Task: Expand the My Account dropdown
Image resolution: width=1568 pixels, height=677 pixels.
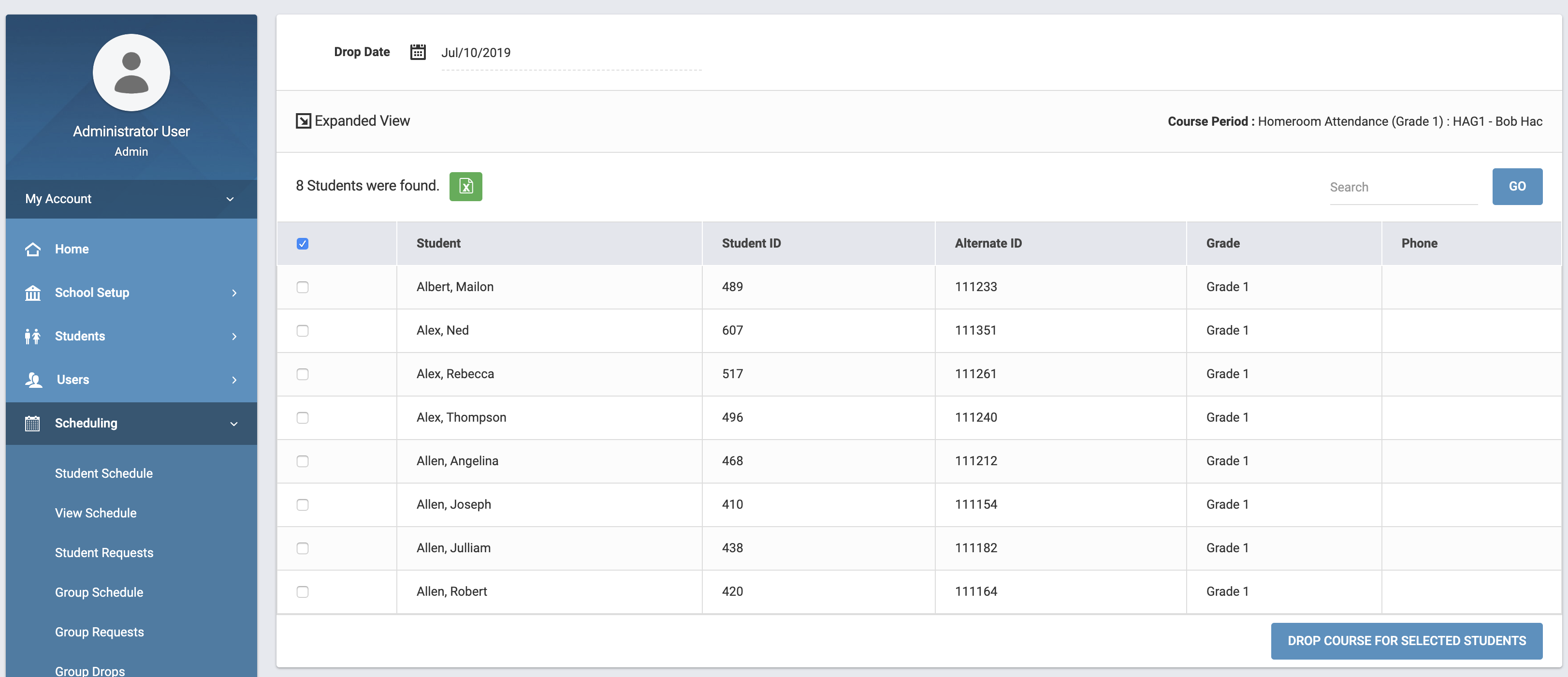Action: (x=230, y=199)
